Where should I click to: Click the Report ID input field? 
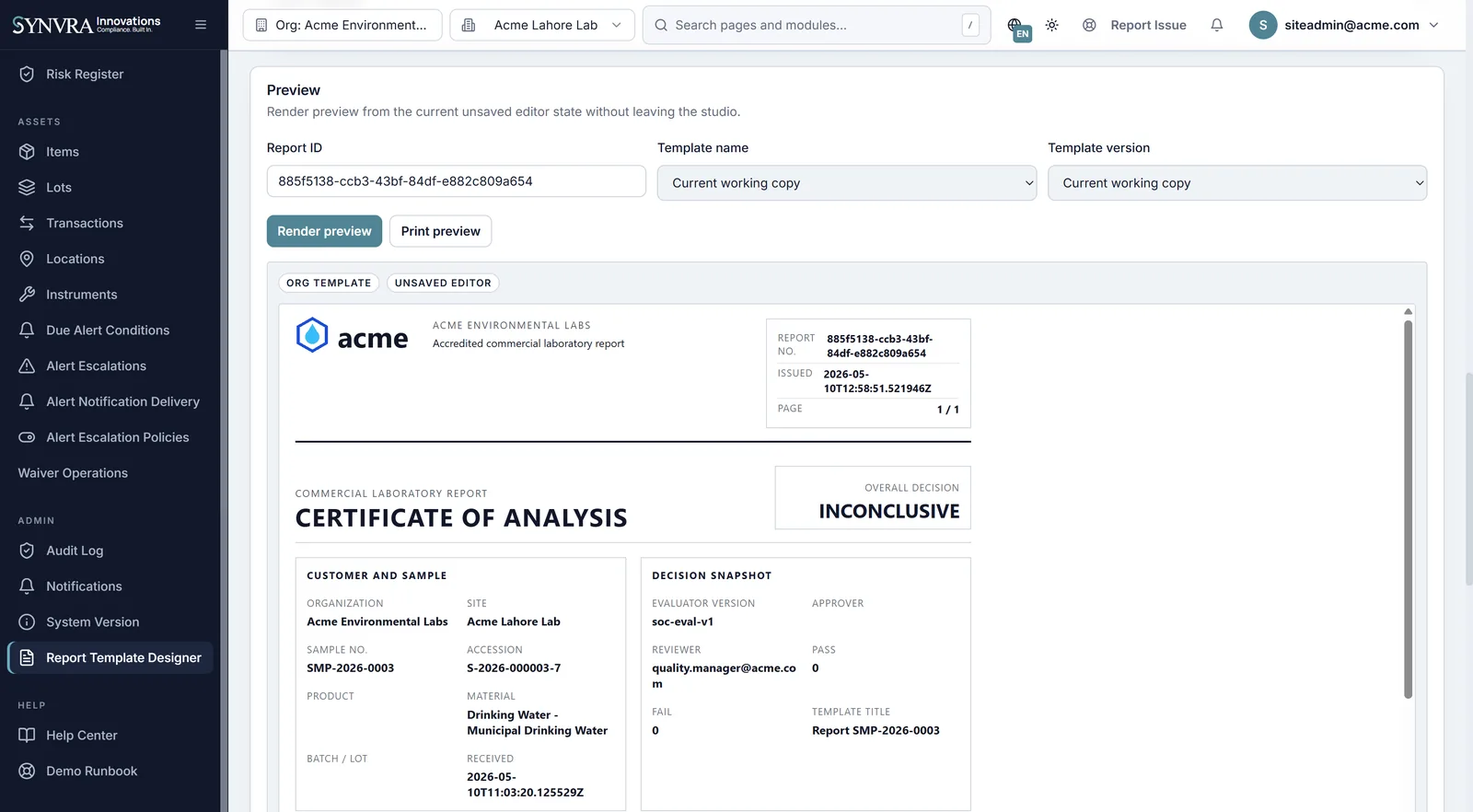456,181
